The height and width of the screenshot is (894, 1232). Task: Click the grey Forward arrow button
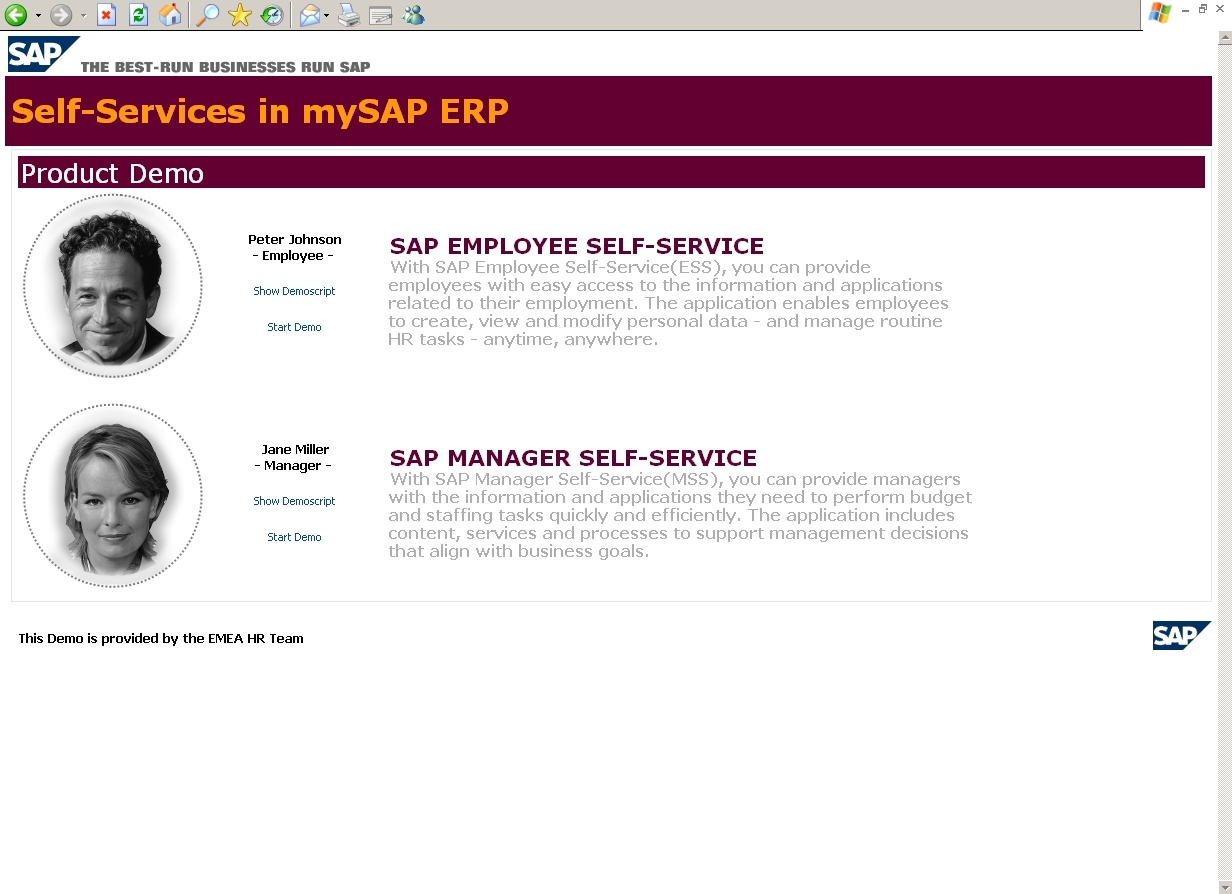pyautogui.click(x=61, y=15)
